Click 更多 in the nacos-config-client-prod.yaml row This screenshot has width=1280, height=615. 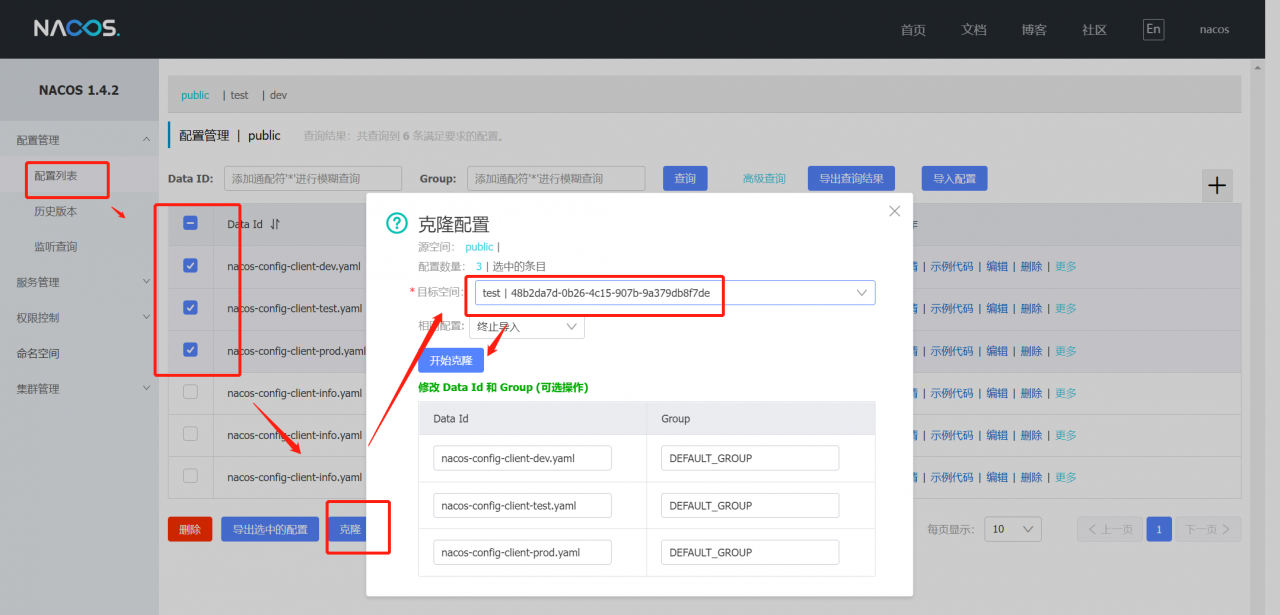pyautogui.click(x=1066, y=350)
